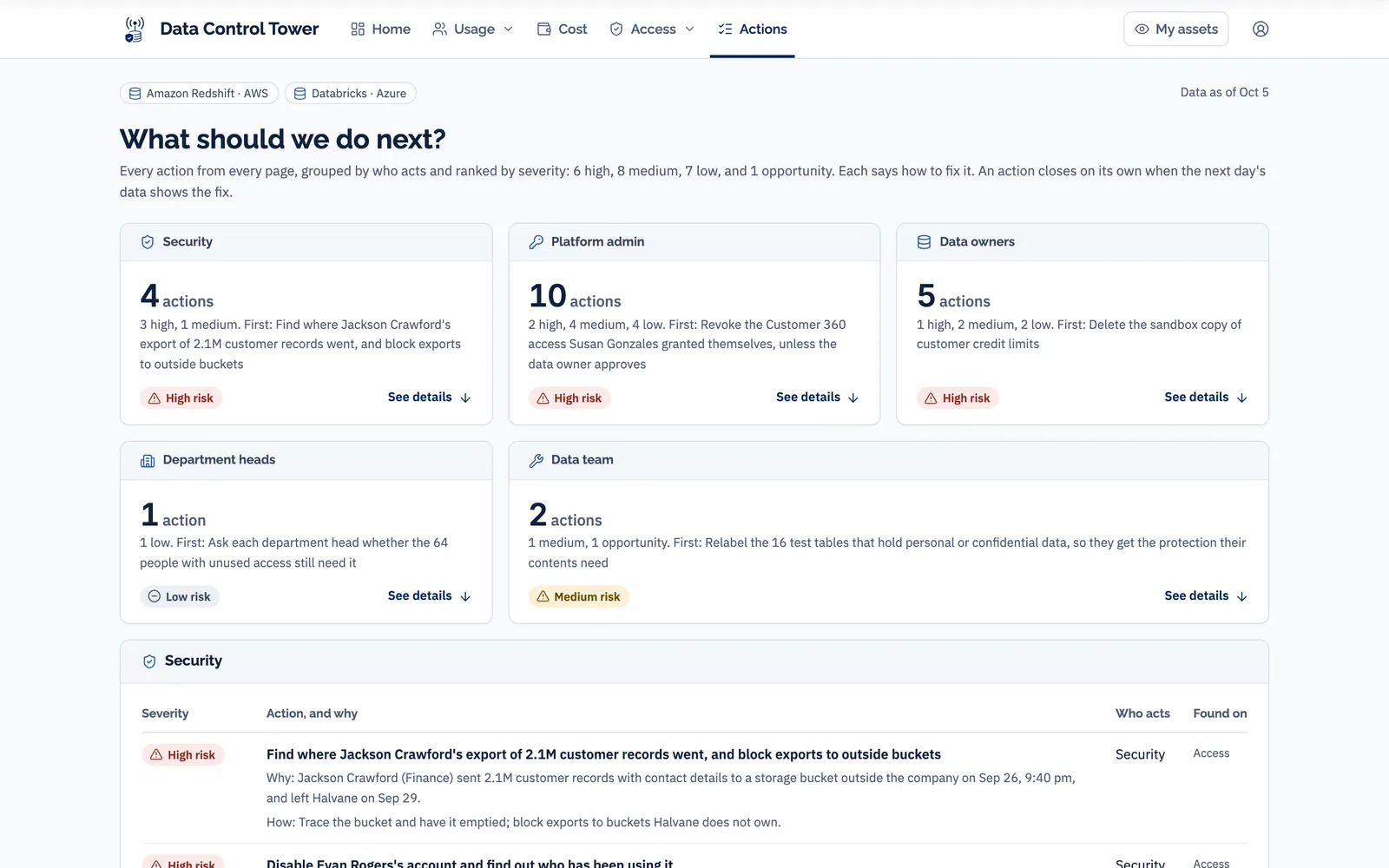Click the Platform admin key icon
This screenshot has height=868, width=1389.
pyautogui.click(x=536, y=242)
